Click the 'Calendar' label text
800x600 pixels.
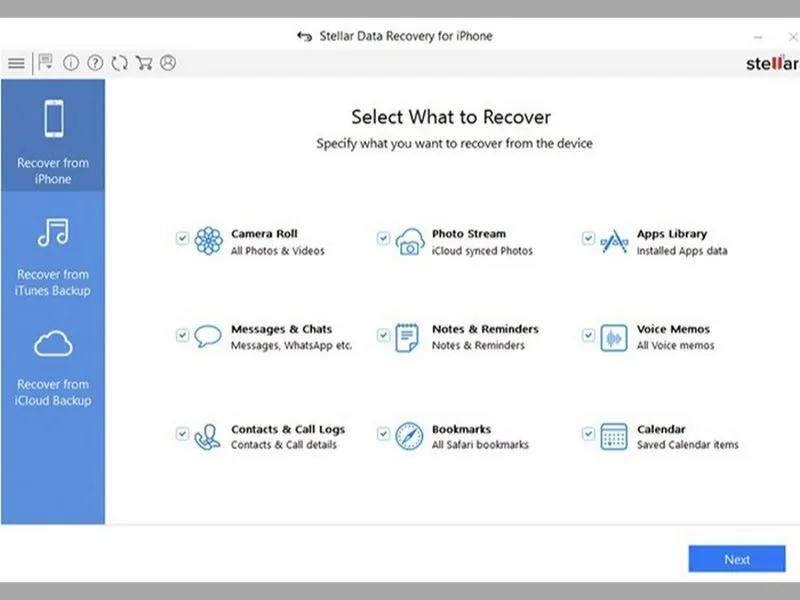[x=661, y=429]
